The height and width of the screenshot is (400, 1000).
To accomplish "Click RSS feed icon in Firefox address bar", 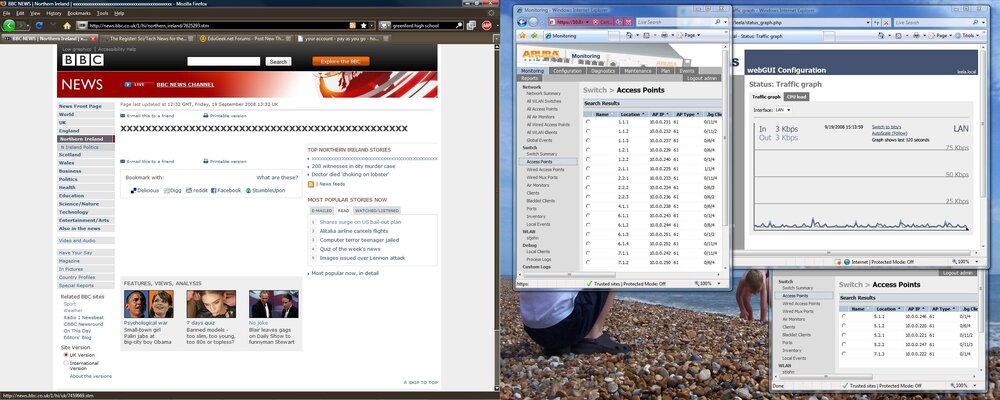I will [353, 26].
